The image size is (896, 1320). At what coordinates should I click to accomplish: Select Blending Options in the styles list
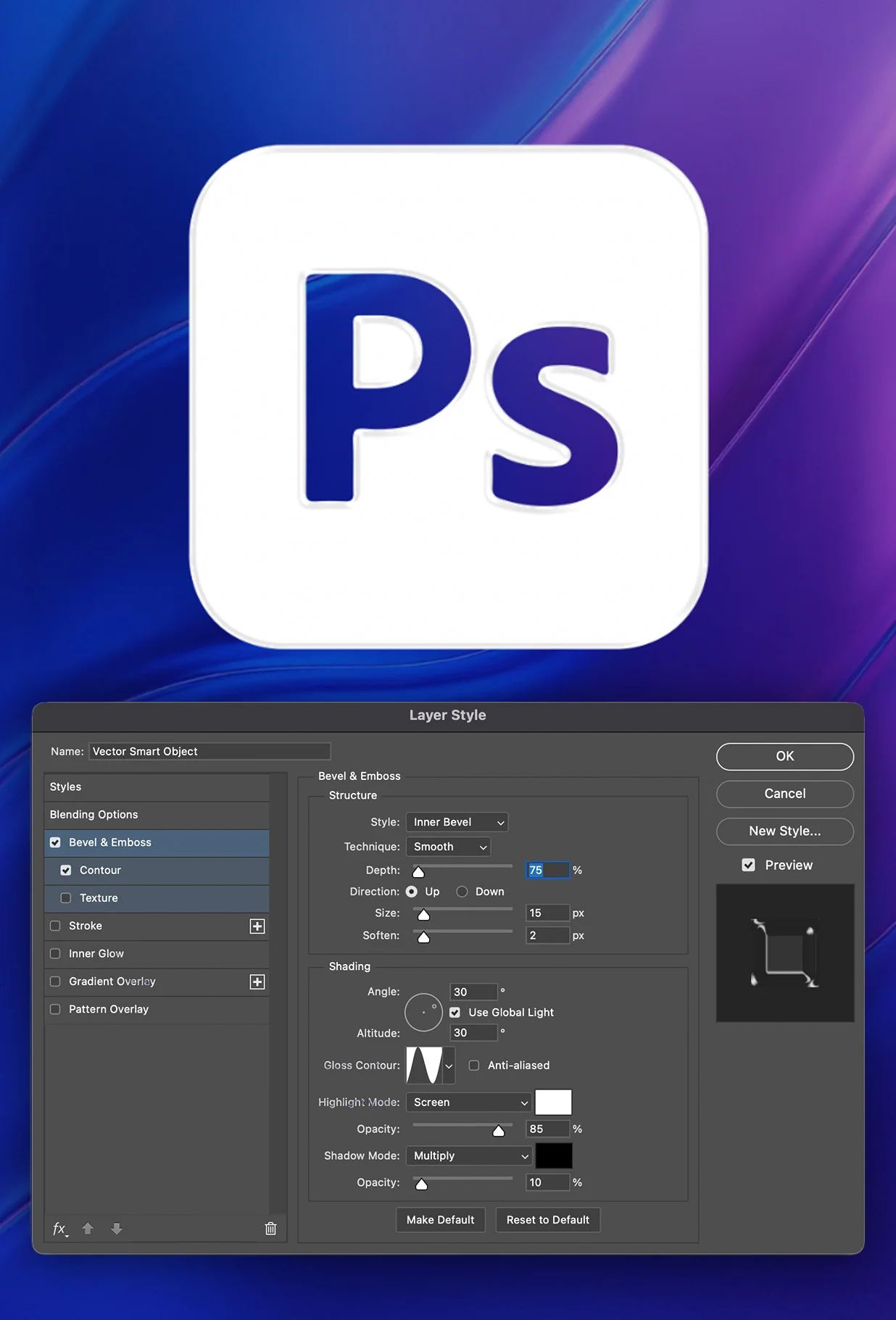pyautogui.click(x=94, y=815)
